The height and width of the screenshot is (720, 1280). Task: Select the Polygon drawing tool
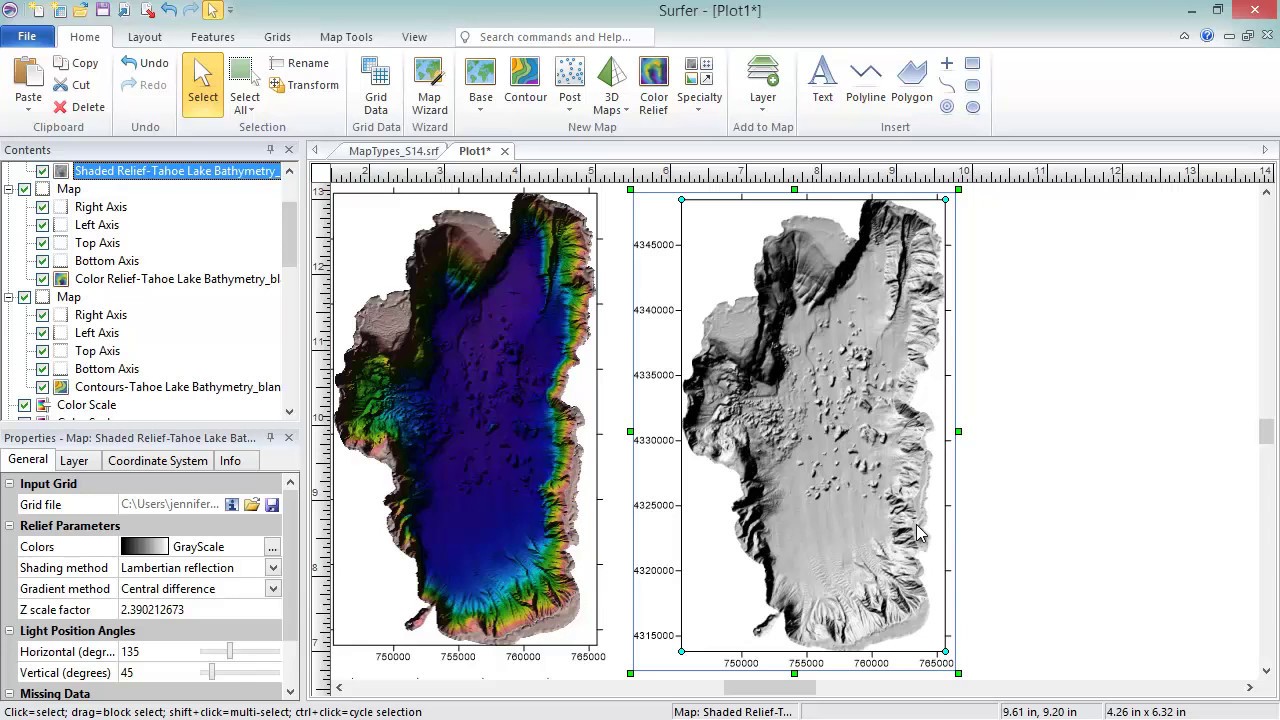[x=912, y=80]
